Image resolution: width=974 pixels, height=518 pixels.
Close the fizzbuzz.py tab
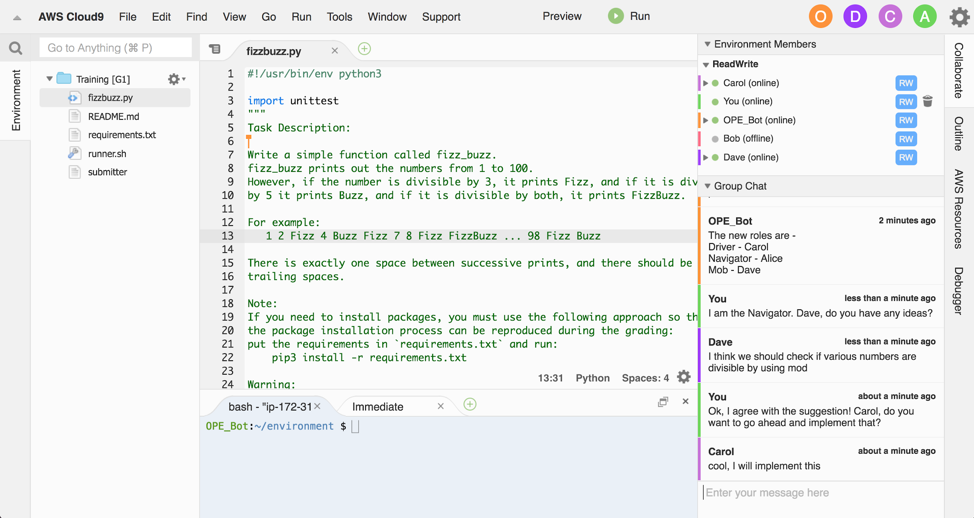[334, 51]
